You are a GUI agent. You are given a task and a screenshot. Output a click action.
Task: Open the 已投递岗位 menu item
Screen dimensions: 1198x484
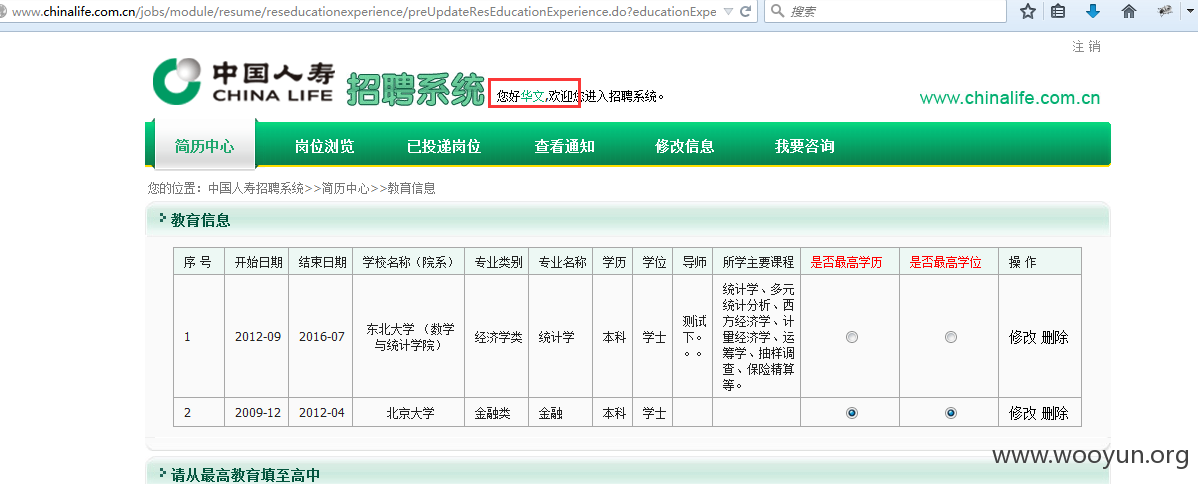pos(444,147)
